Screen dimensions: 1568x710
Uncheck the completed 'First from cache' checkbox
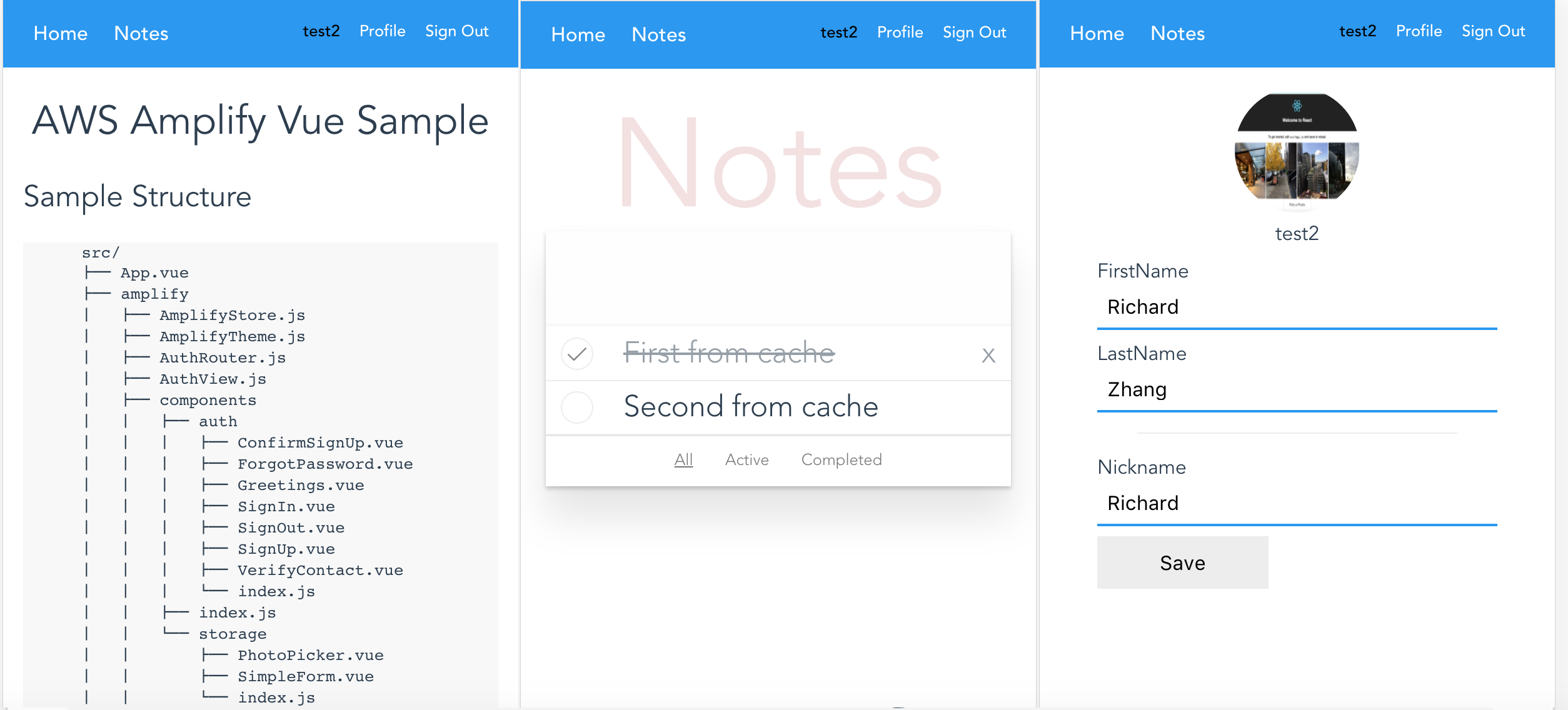(x=576, y=354)
